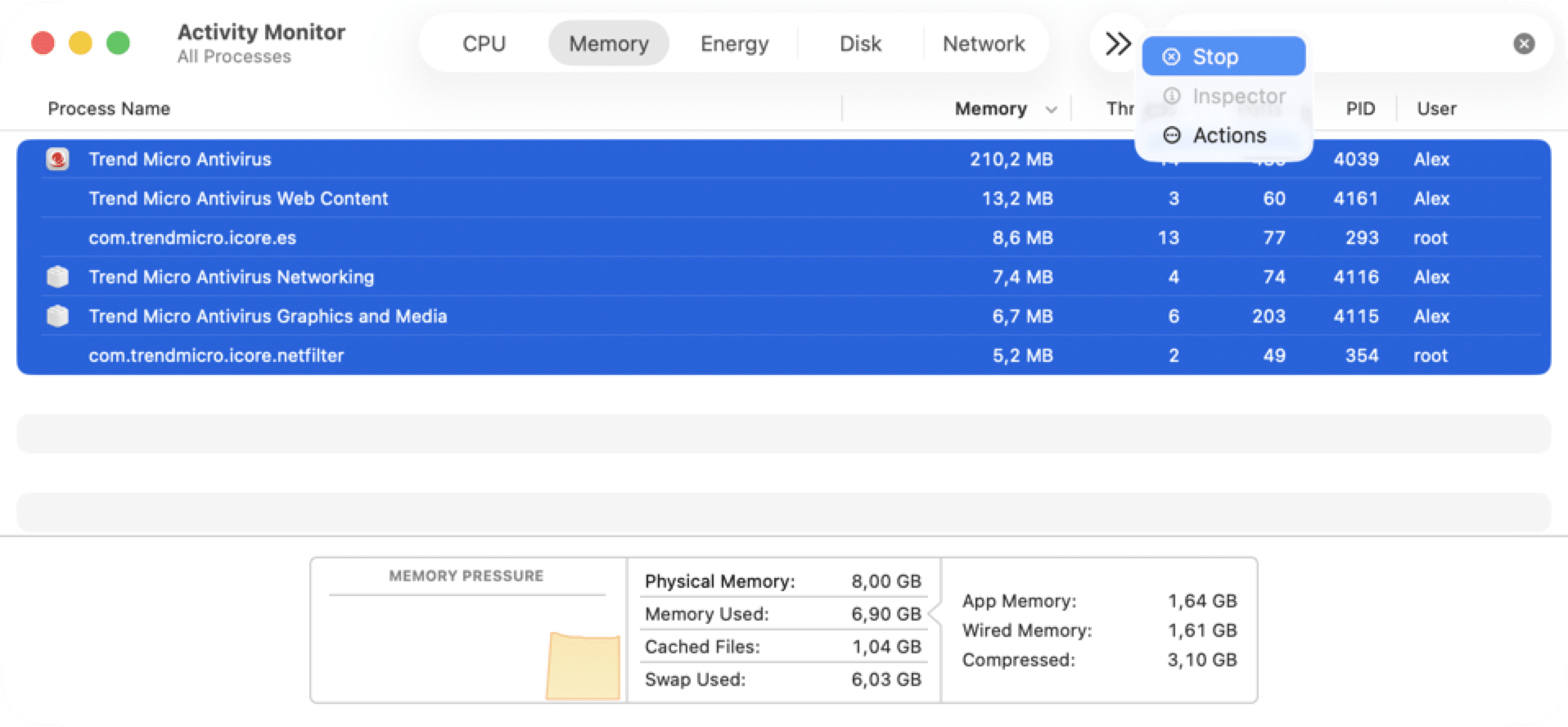Click the toolbar overflow chevron button

[x=1117, y=43]
